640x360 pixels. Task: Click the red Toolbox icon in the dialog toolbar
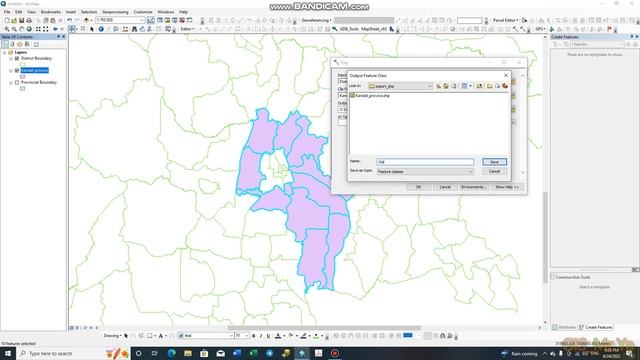(x=505, y=86)
